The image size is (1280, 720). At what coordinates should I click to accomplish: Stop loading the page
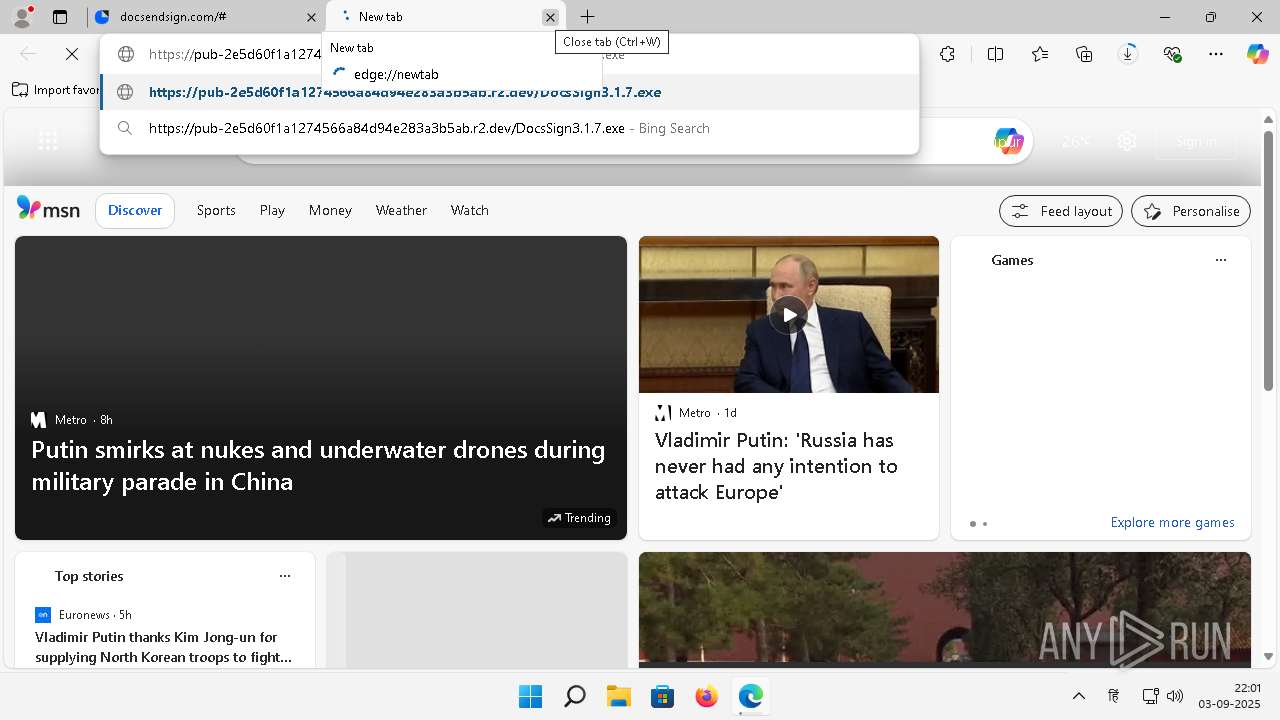(72, 54)
